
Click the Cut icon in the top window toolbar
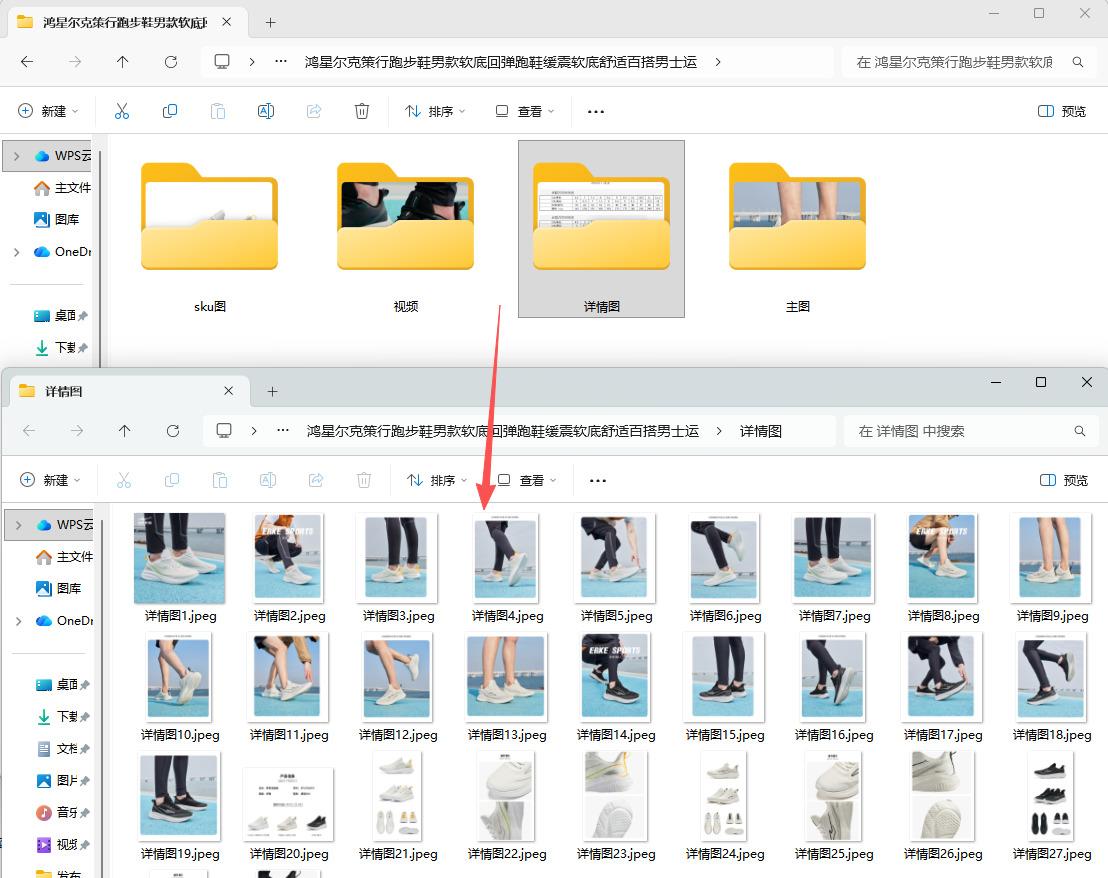[x=122, y=111]
